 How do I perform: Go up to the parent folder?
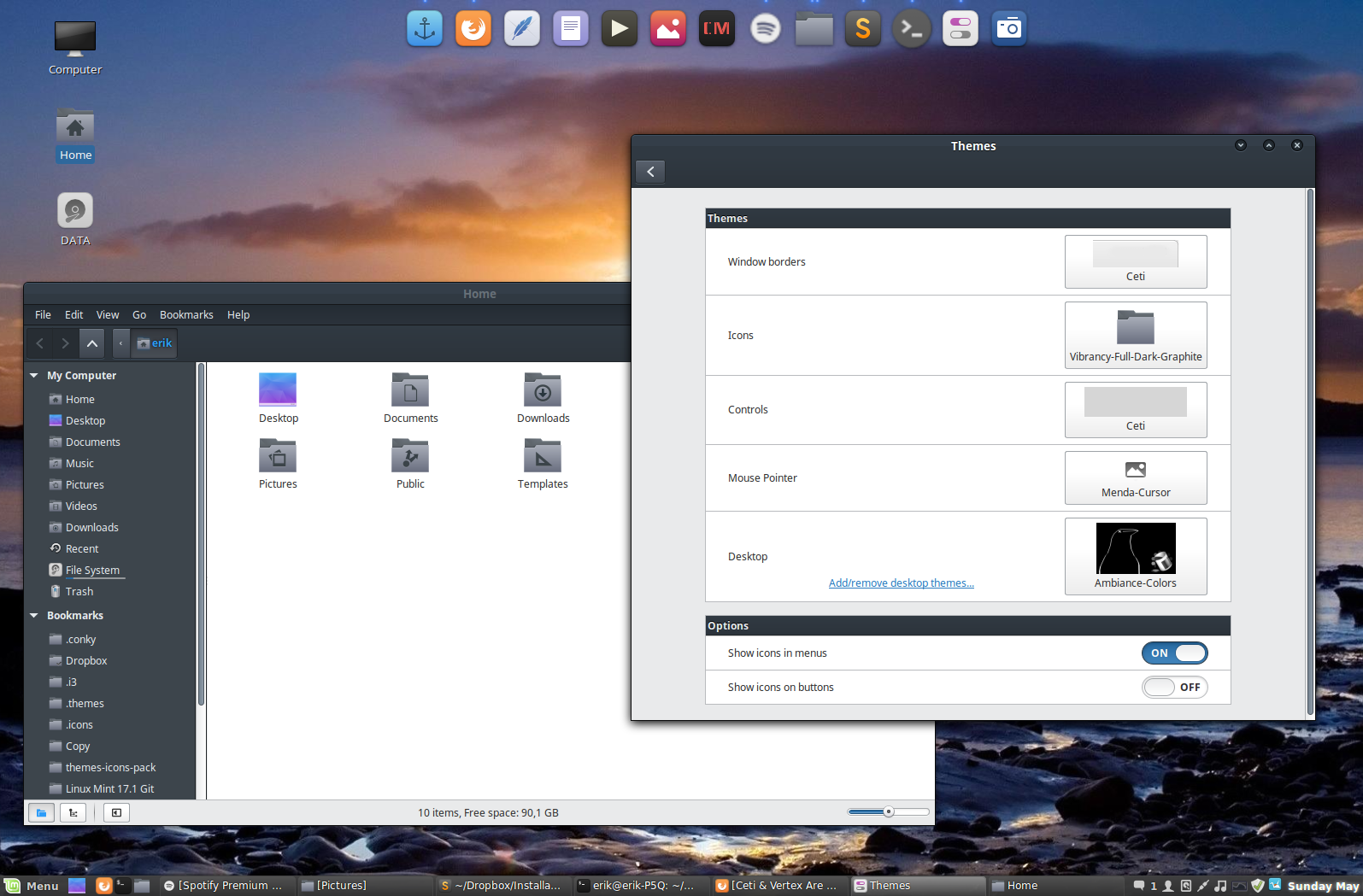pyautogui.click(x=92, y=343)
